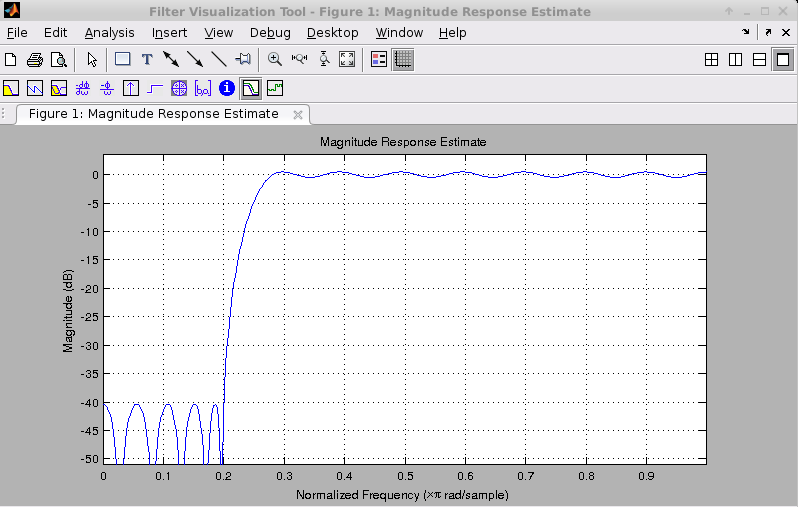Viewport: 798px width, 507px height.
Task: Show the Pole/Zero plot
Action: coord(179,88)
